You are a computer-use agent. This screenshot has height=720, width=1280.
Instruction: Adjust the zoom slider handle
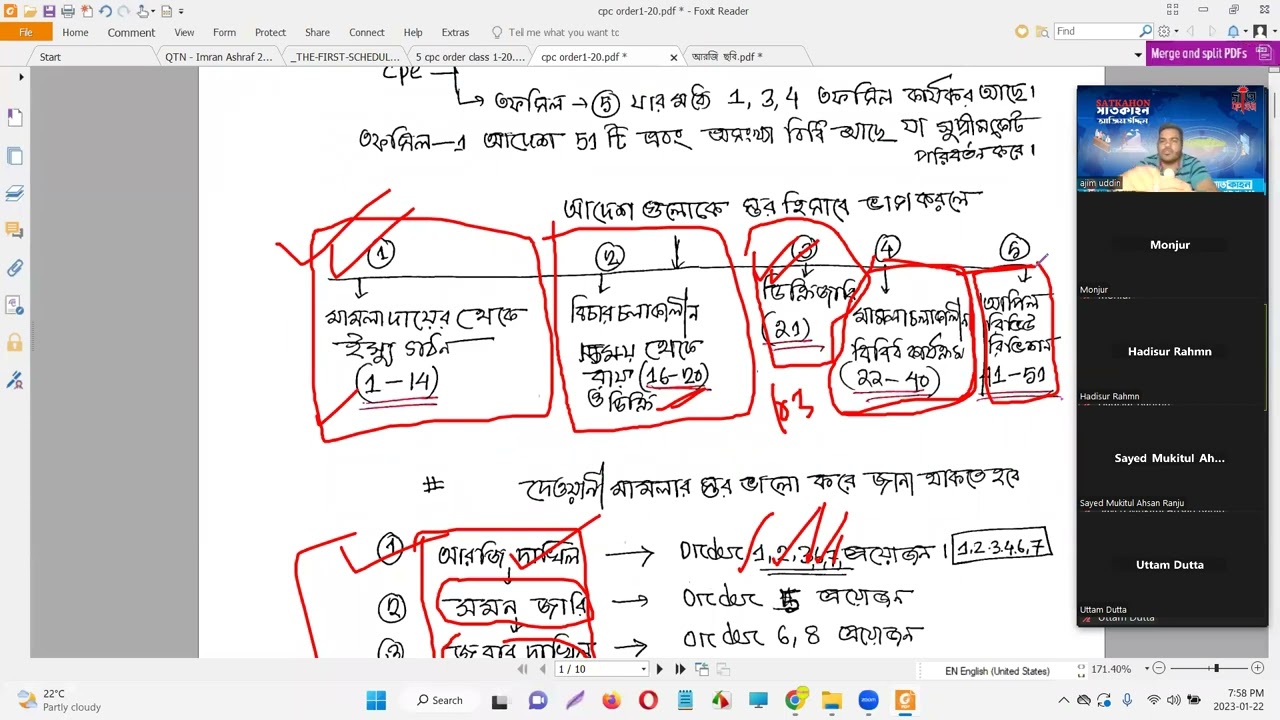click(x=1216, y=669)
